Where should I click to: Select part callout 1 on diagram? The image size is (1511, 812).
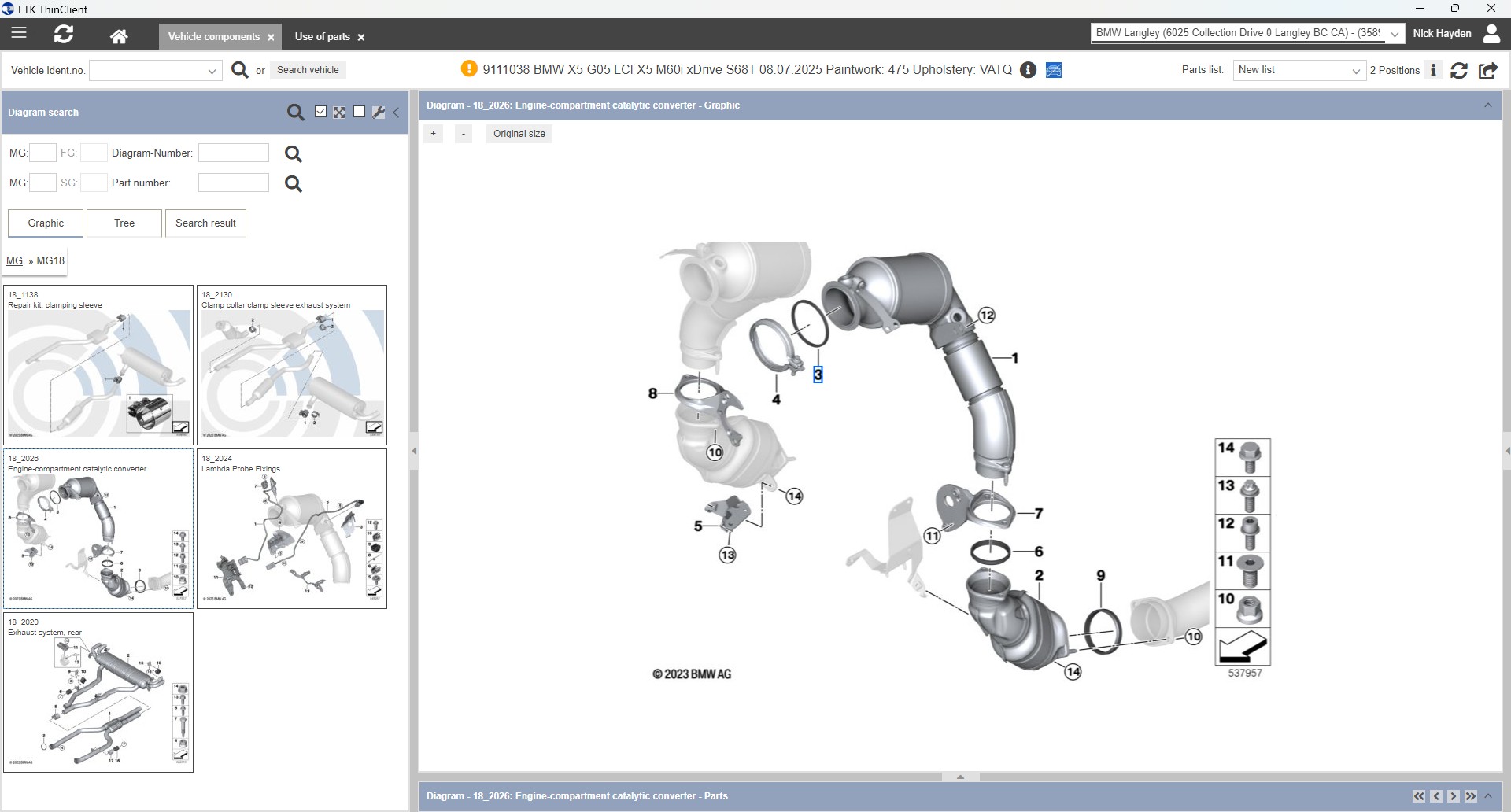pyautogui.click(x=1015, y=358)
